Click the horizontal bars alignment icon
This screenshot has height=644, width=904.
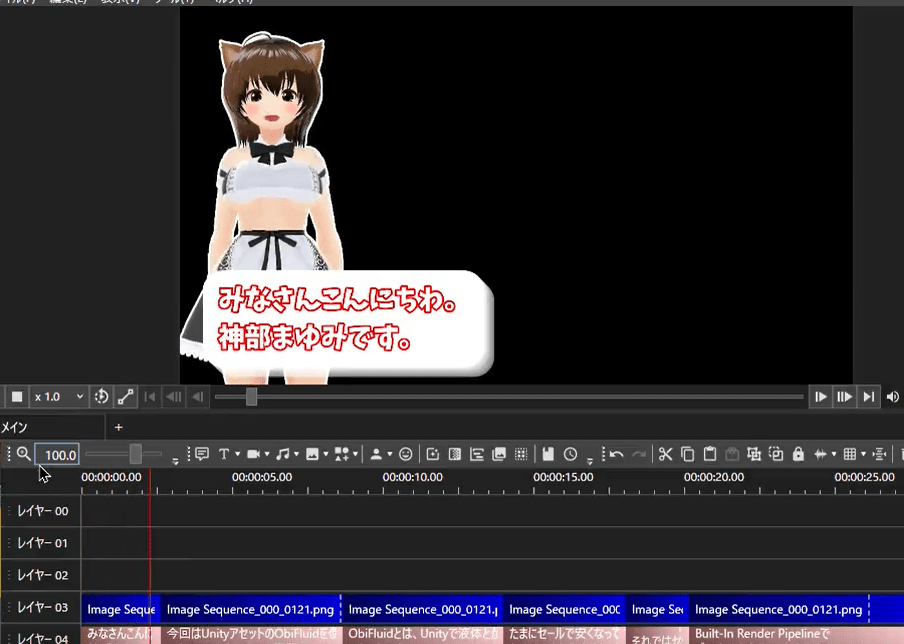pyautogui.click(x=477, y=454)
